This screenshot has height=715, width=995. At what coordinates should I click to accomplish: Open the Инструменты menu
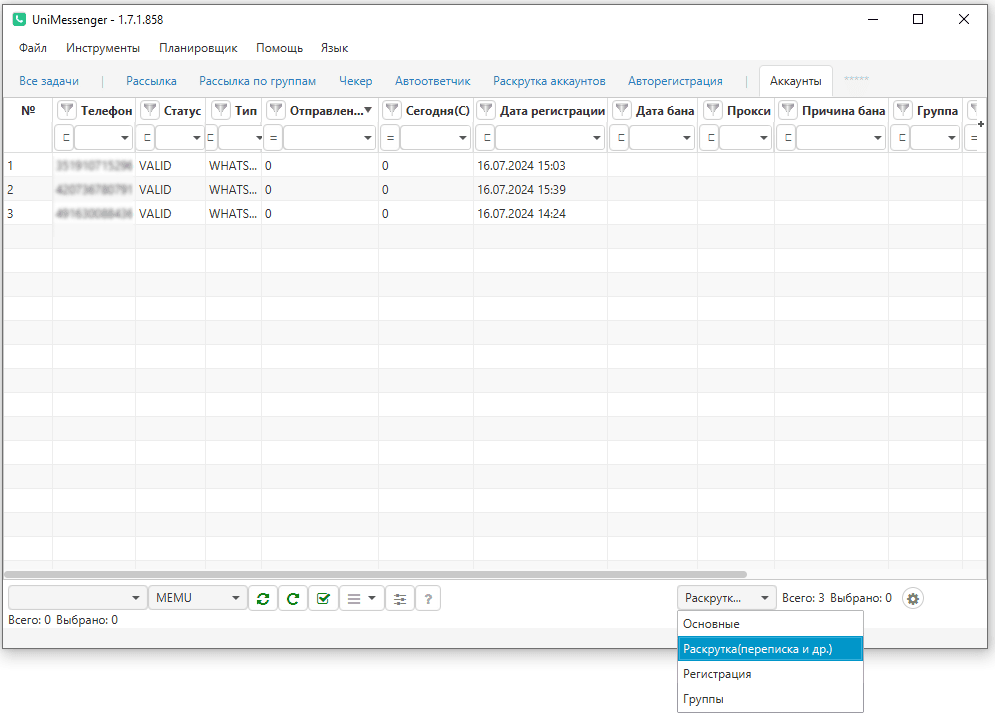tap(103, 48)
